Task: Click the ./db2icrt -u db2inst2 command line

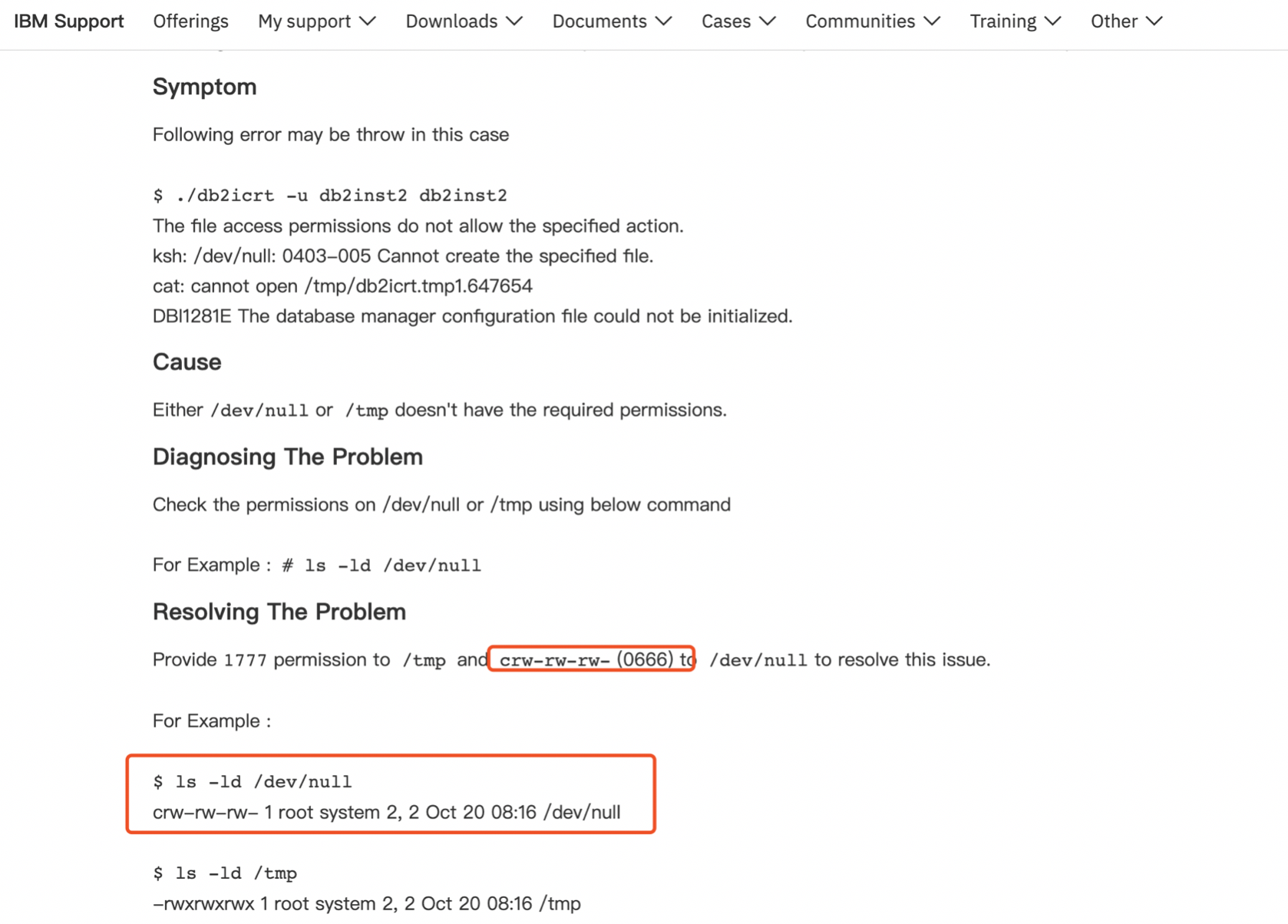Action: (x=330, y=196)
